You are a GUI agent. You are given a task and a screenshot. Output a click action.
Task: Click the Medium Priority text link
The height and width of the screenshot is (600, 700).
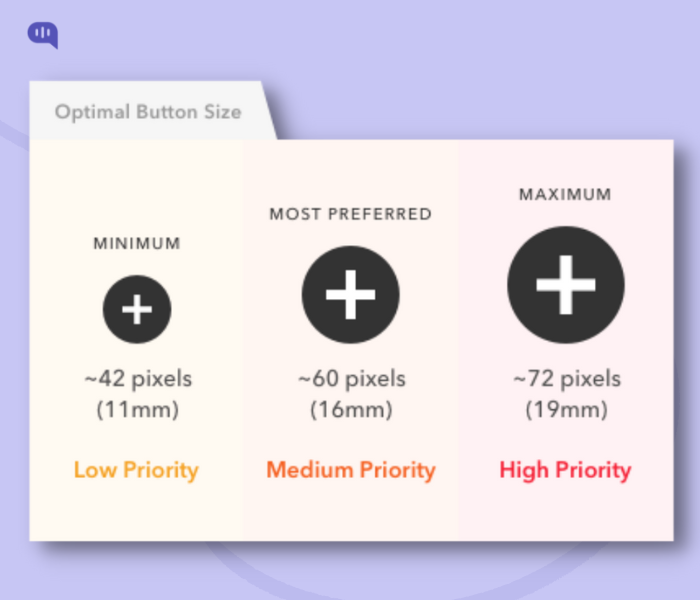(351, 471)
